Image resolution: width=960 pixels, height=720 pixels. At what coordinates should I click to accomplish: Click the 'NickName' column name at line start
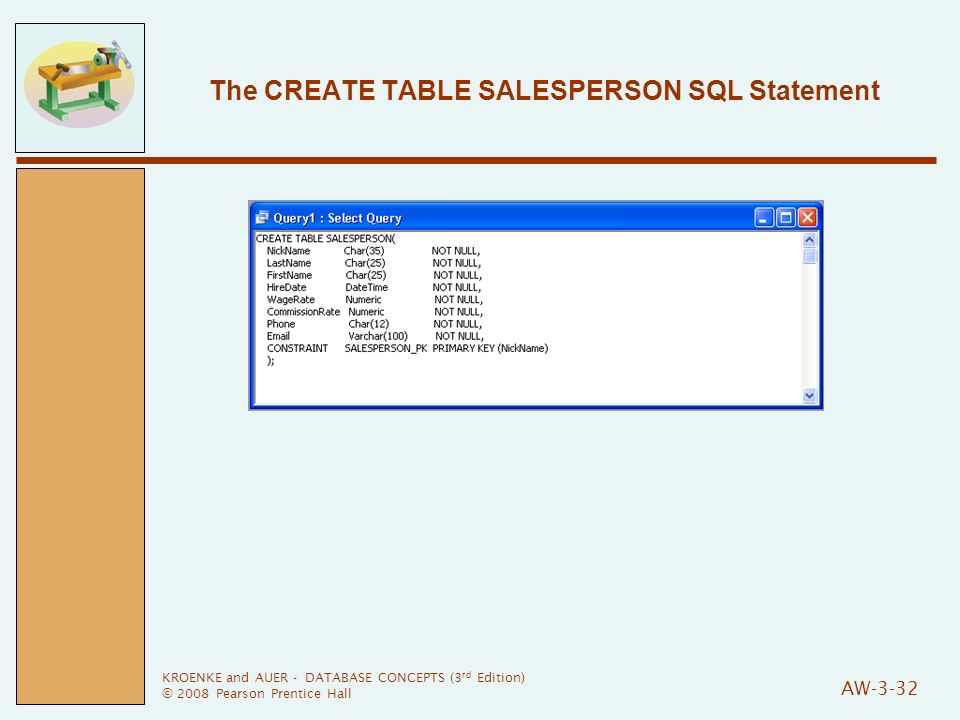288,250
